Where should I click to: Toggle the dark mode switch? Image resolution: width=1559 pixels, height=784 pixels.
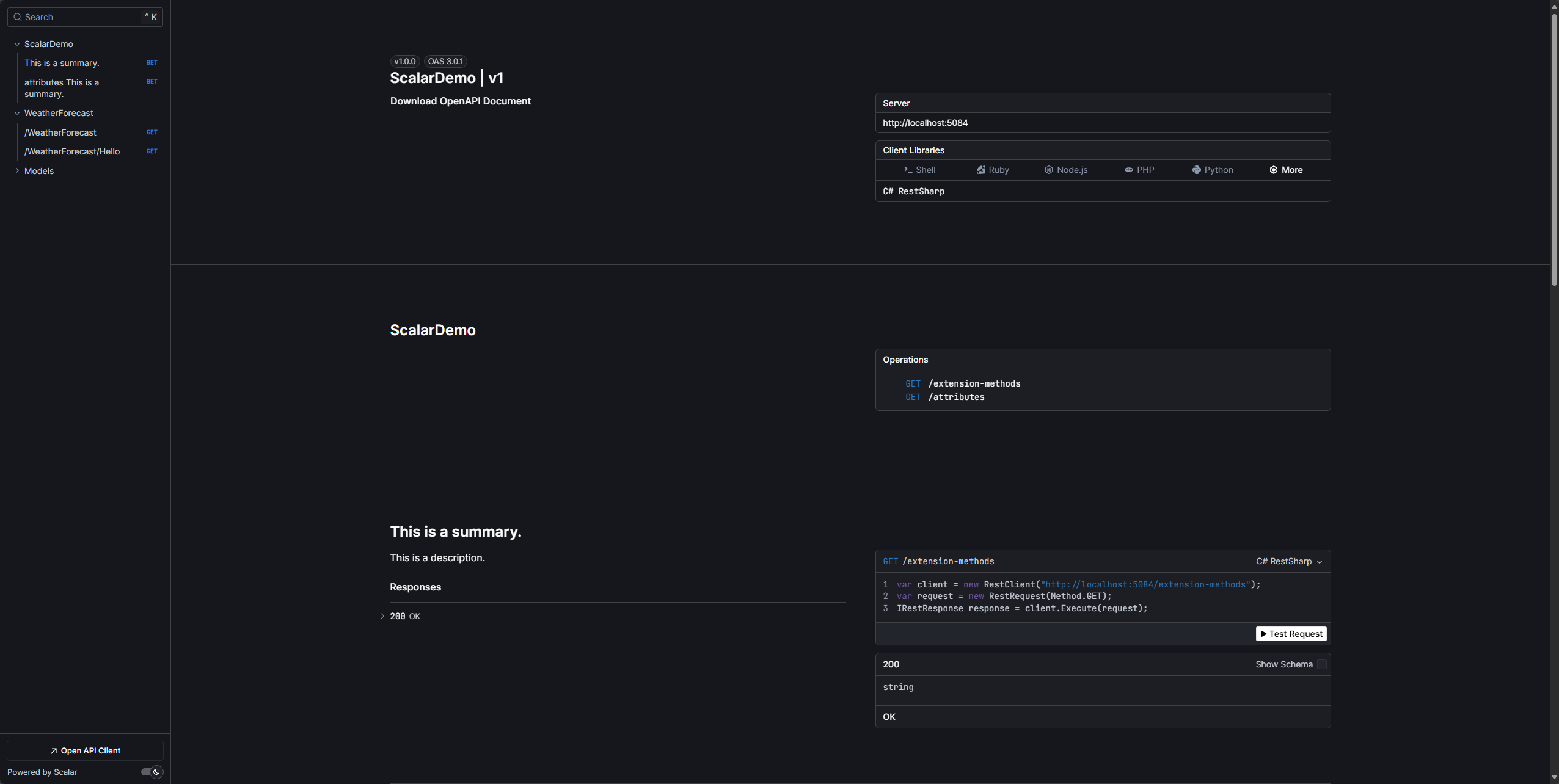tap(152, 772)
